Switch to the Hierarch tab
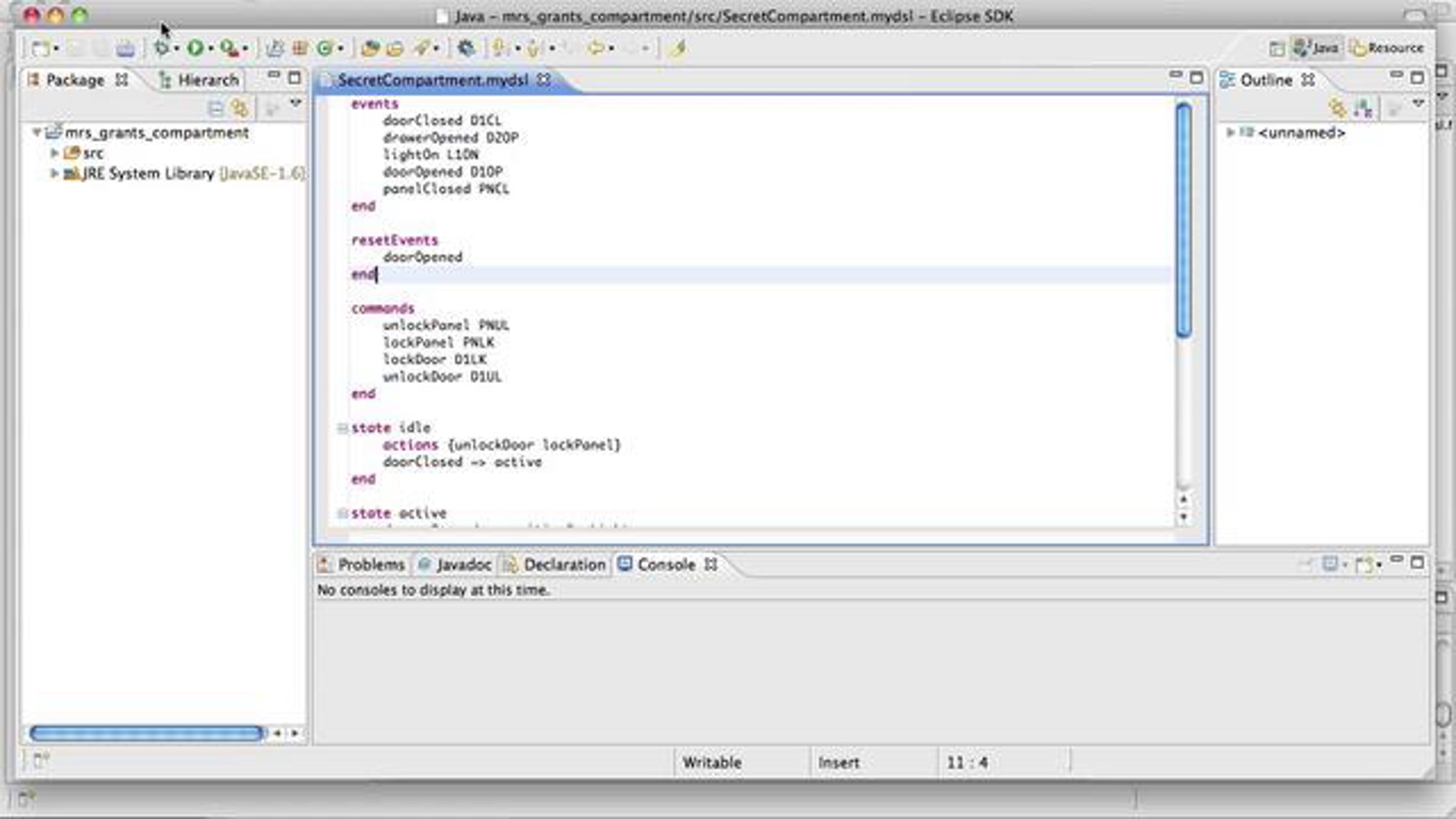Viewport: 1456px width, 819px height. click(x=200, y=80)
